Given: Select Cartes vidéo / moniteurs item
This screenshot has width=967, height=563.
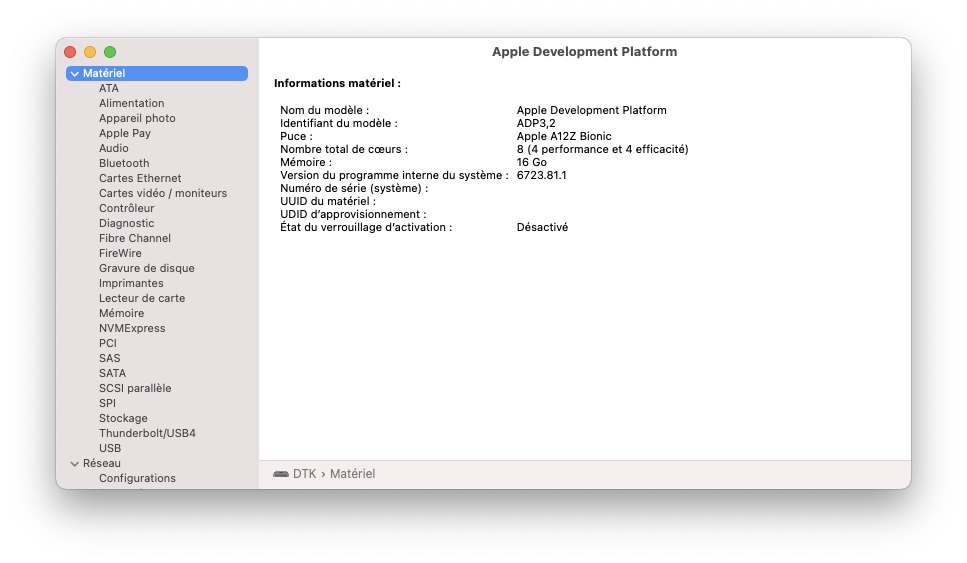Looking at the screenshot, I should tap(163, 193).
